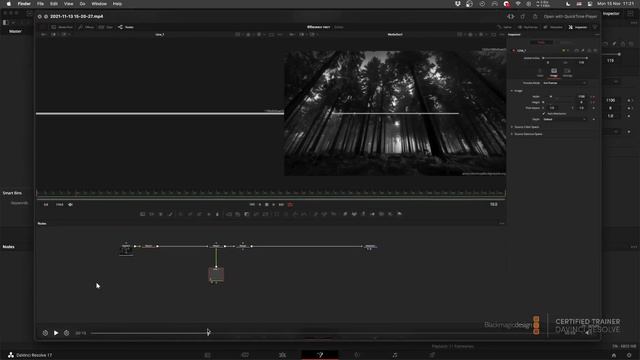Toggle the Media Pool button in the Fusion toolbar

pos(62,27)
